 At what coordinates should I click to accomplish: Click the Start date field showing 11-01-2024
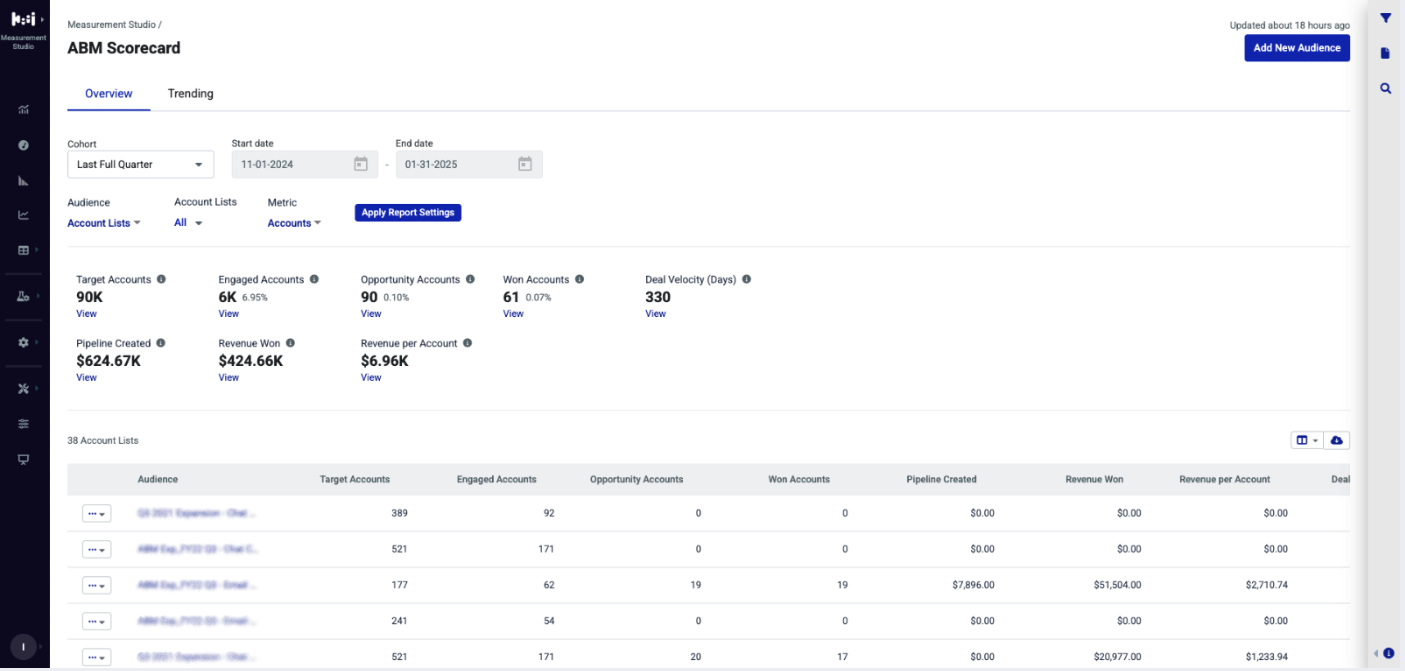305,164
